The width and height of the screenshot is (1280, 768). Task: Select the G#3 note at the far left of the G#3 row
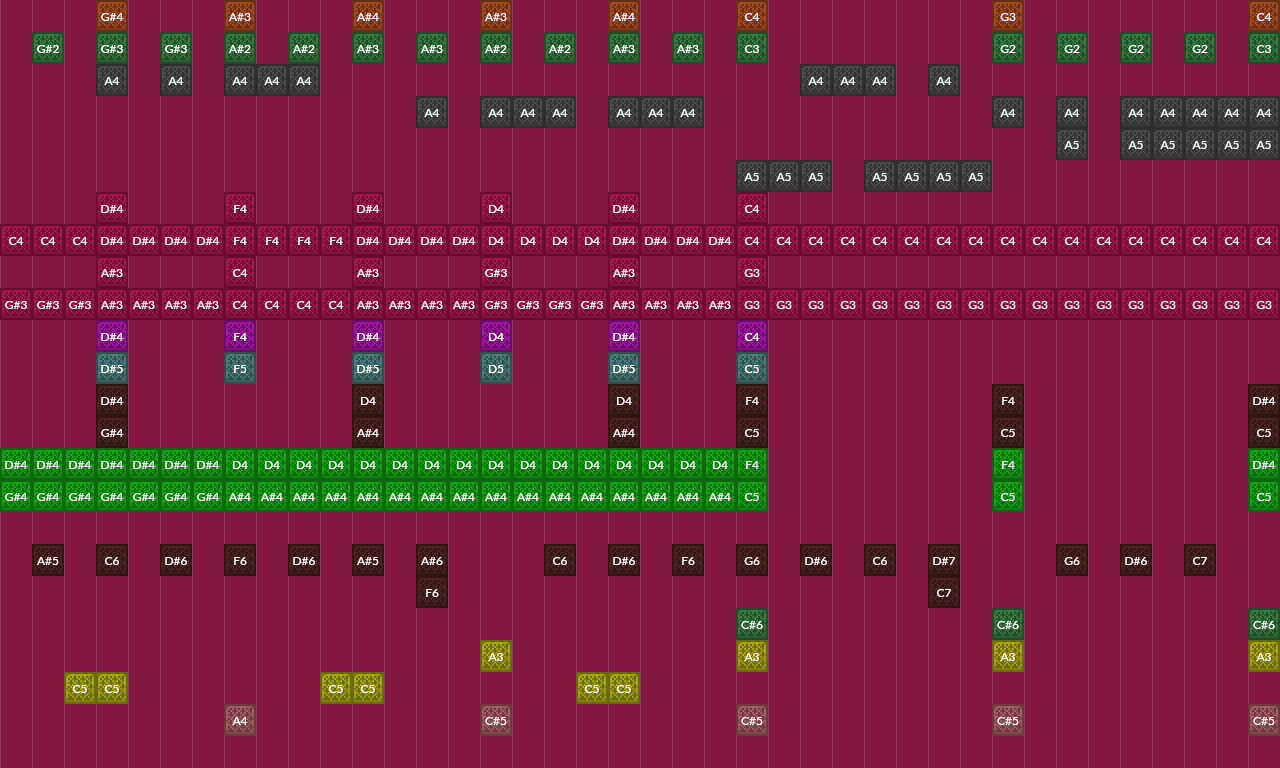tap(16, 304)
